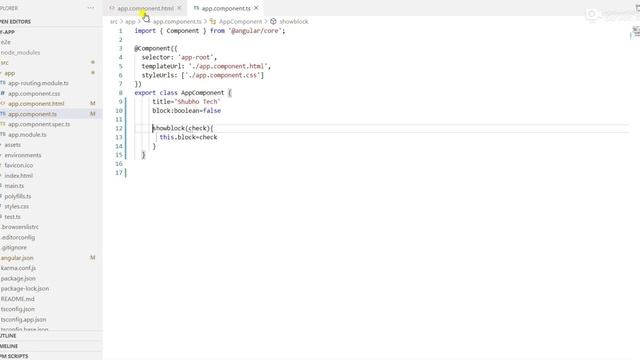Open package.json file

click(18, 278)
